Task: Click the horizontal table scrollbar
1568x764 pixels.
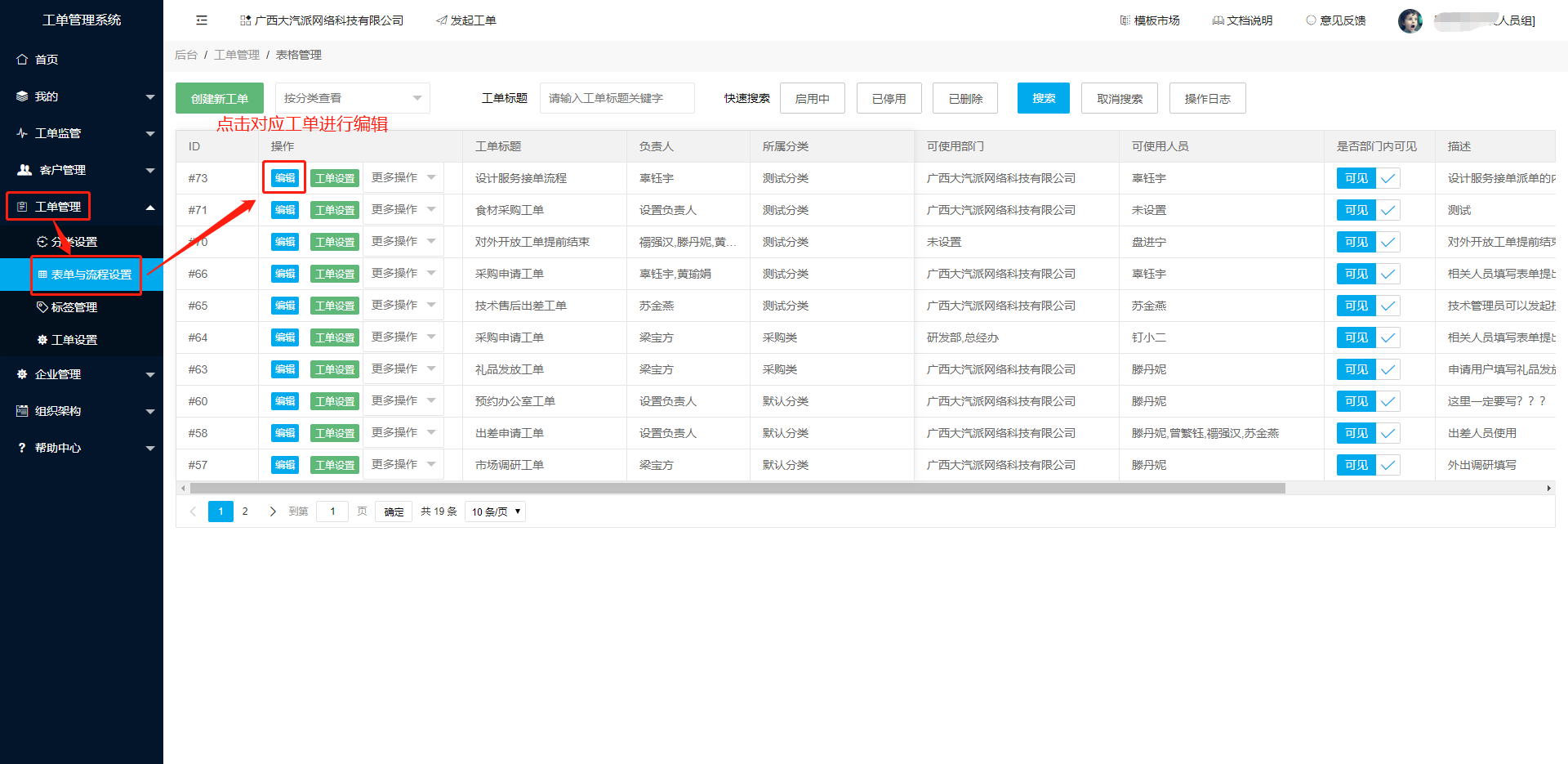Action: click(x=737, y=488)
